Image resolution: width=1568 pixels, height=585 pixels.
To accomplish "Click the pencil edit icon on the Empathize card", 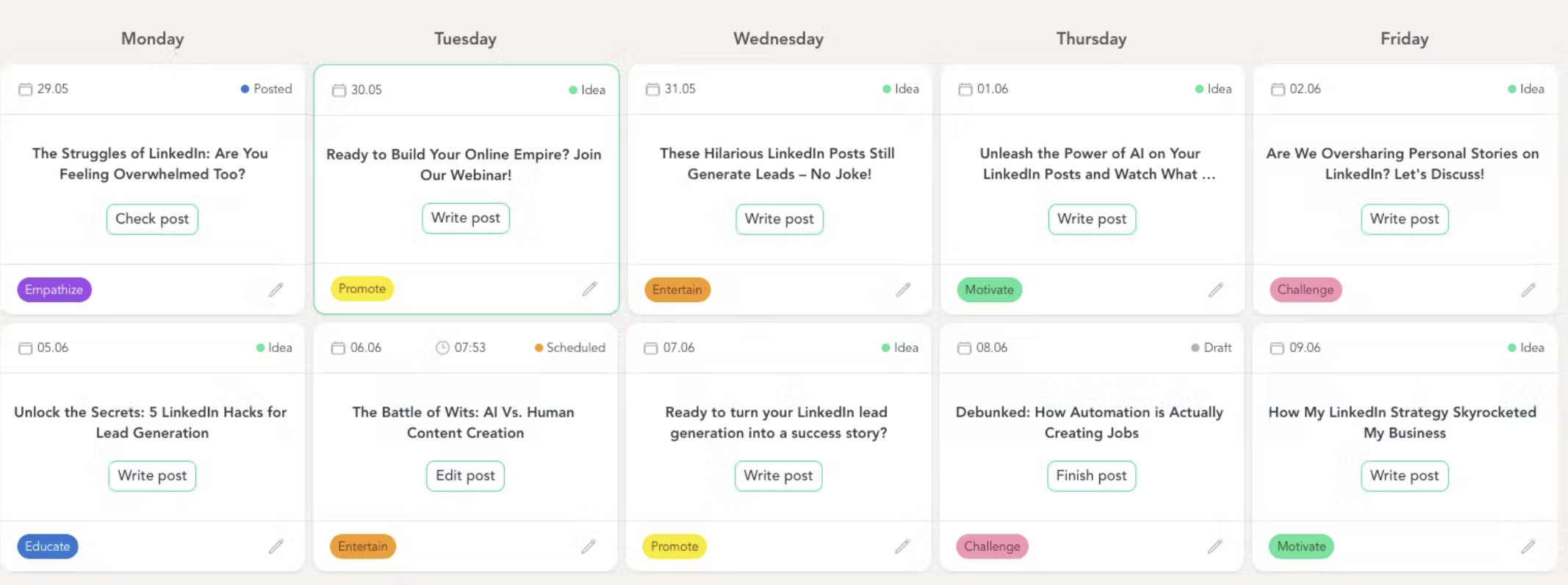I will (276, 290).
